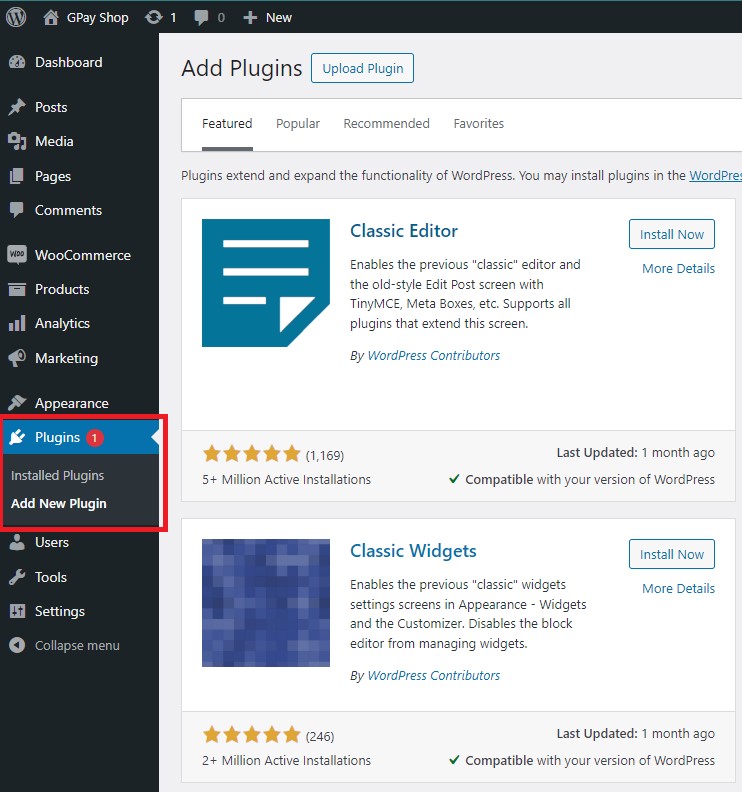Click the Plugins plug icon
Screen dimensions: 742x792
(x=17, y=437)
